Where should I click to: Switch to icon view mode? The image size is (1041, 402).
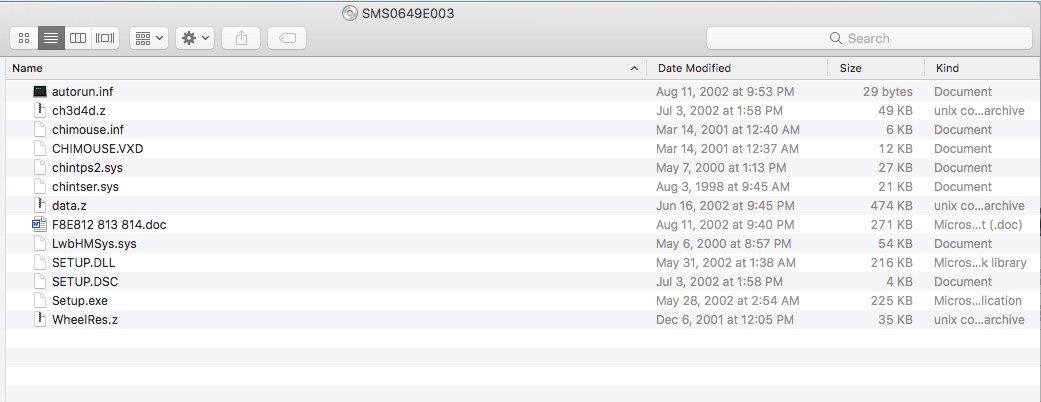point(25,38)
